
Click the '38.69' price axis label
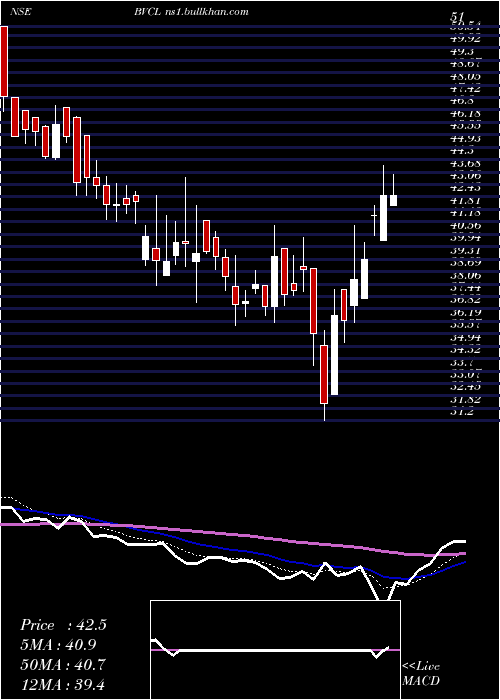466,264
